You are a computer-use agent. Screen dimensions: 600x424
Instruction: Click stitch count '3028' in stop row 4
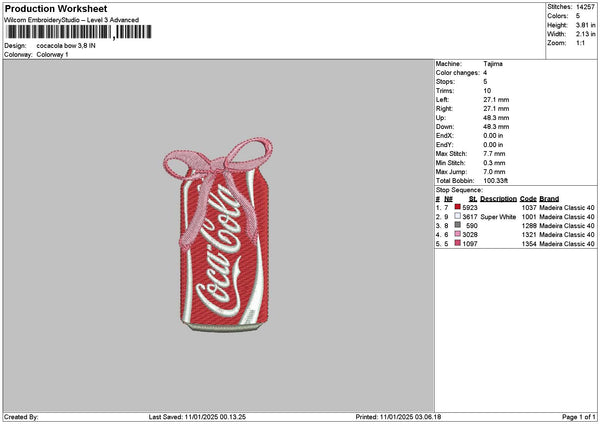(470, 235)
